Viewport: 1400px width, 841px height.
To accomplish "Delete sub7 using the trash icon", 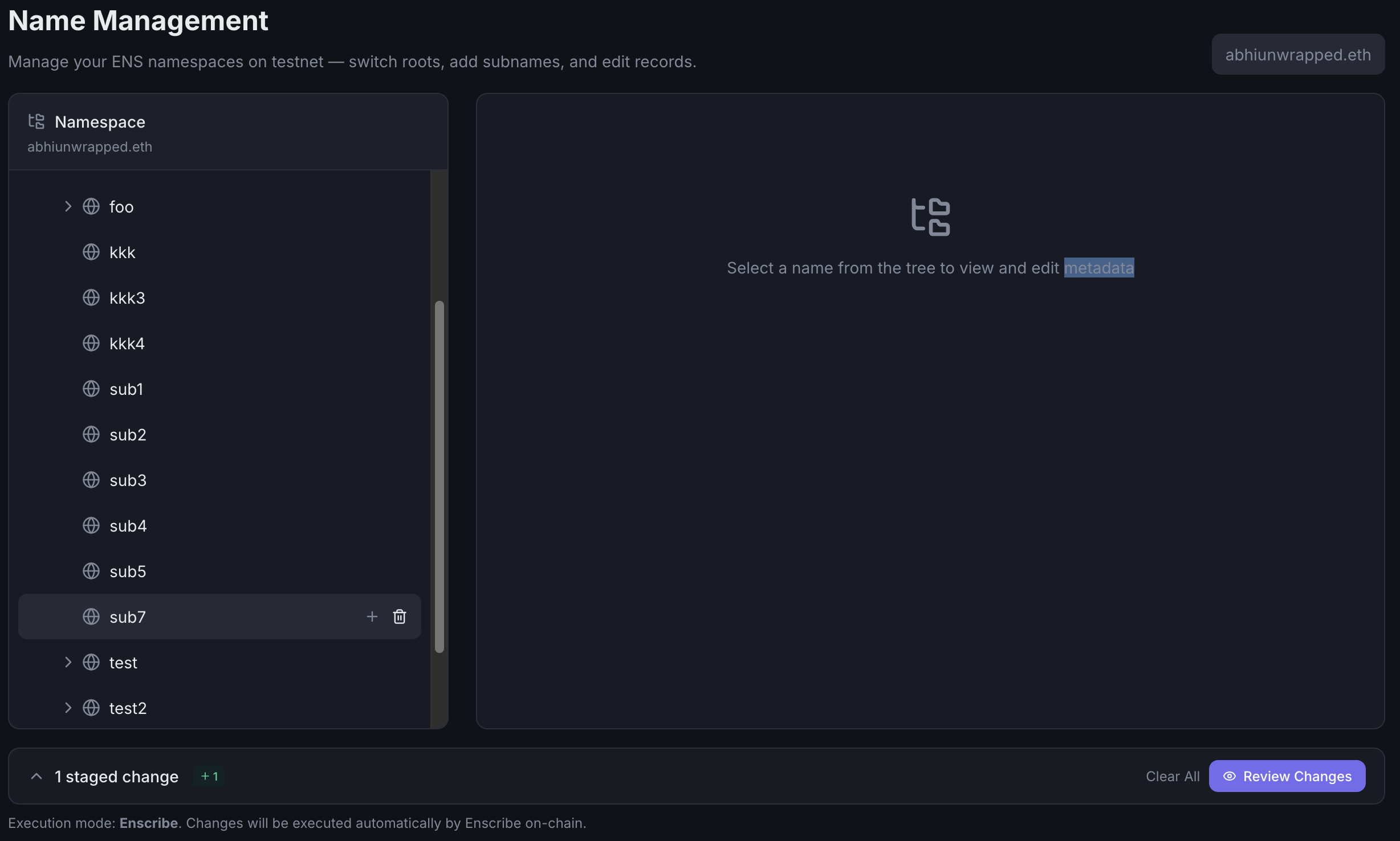I will (400, 617).
